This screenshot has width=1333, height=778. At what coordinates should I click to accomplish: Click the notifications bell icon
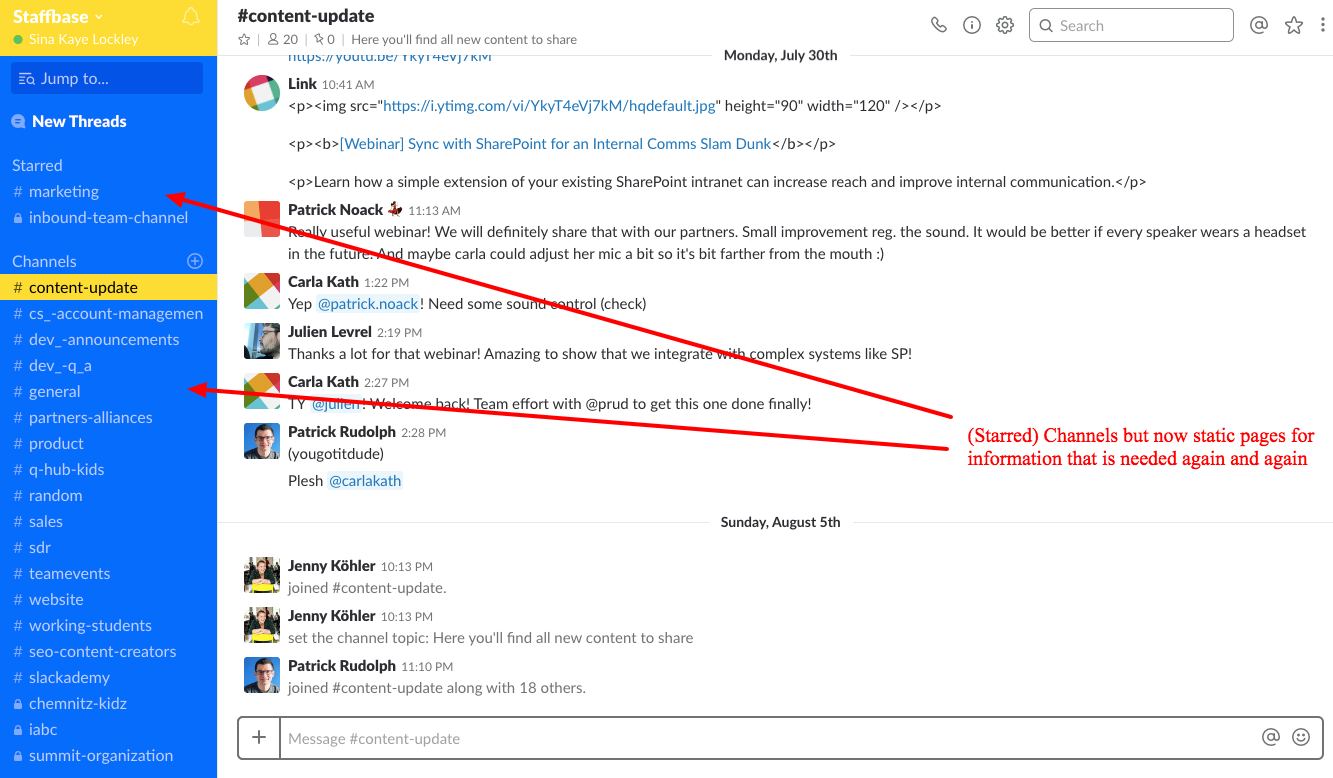191,17
